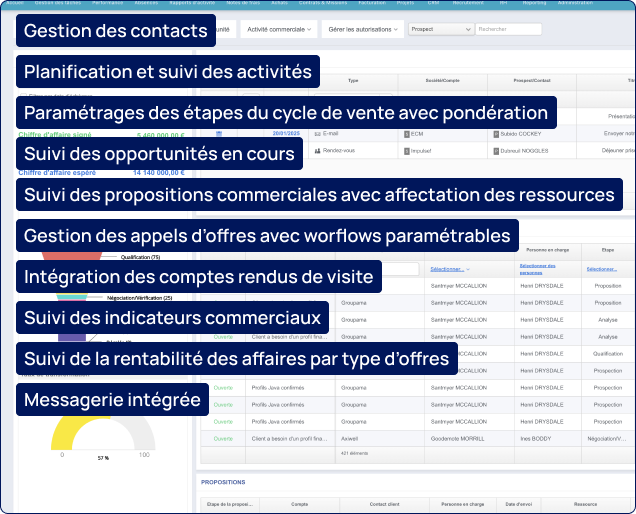636x514 pixels.
Task: Click the Gestion des contacts label
Action: pos(115,31)
